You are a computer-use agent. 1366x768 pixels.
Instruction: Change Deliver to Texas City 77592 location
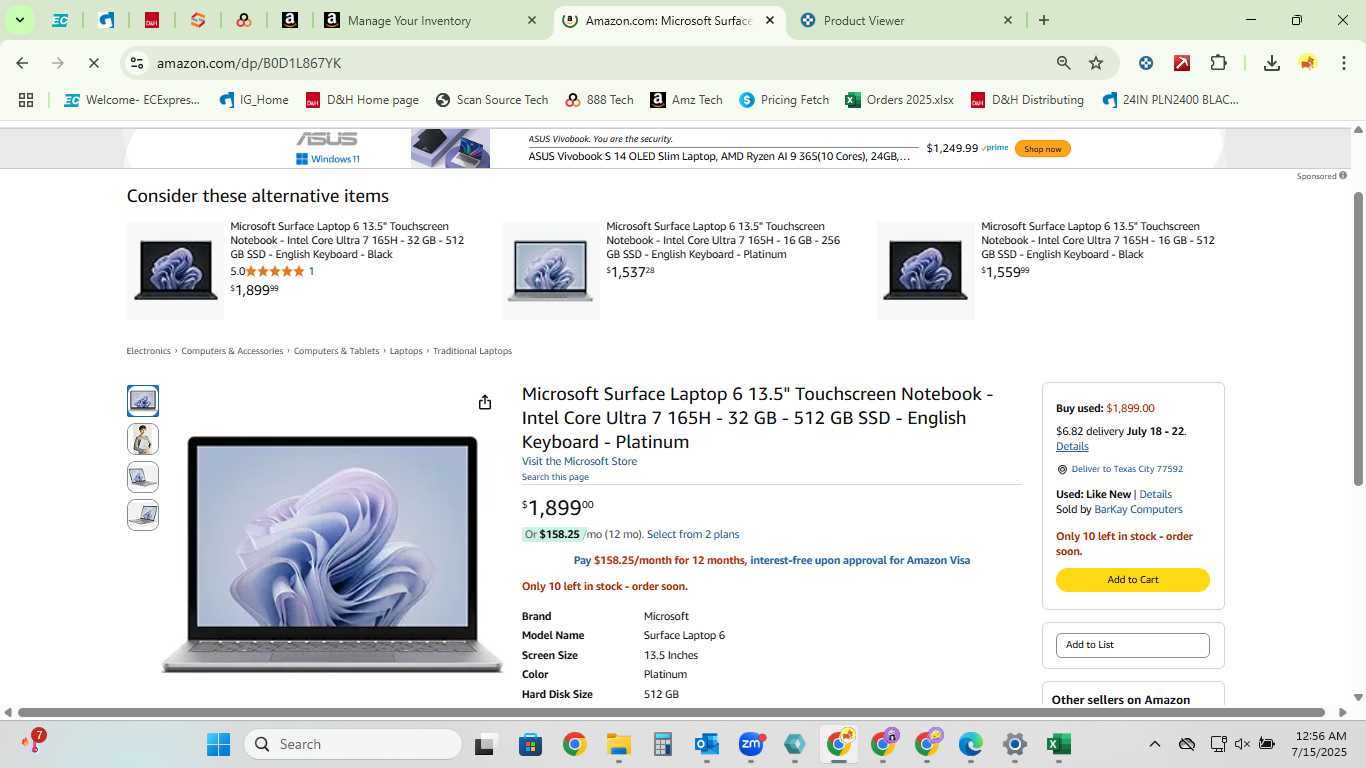1127,469
